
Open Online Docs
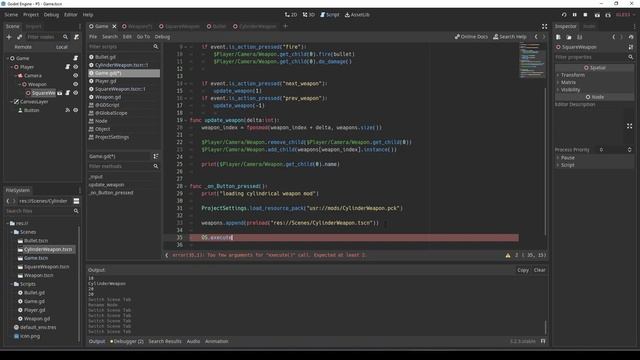point(471,37)
